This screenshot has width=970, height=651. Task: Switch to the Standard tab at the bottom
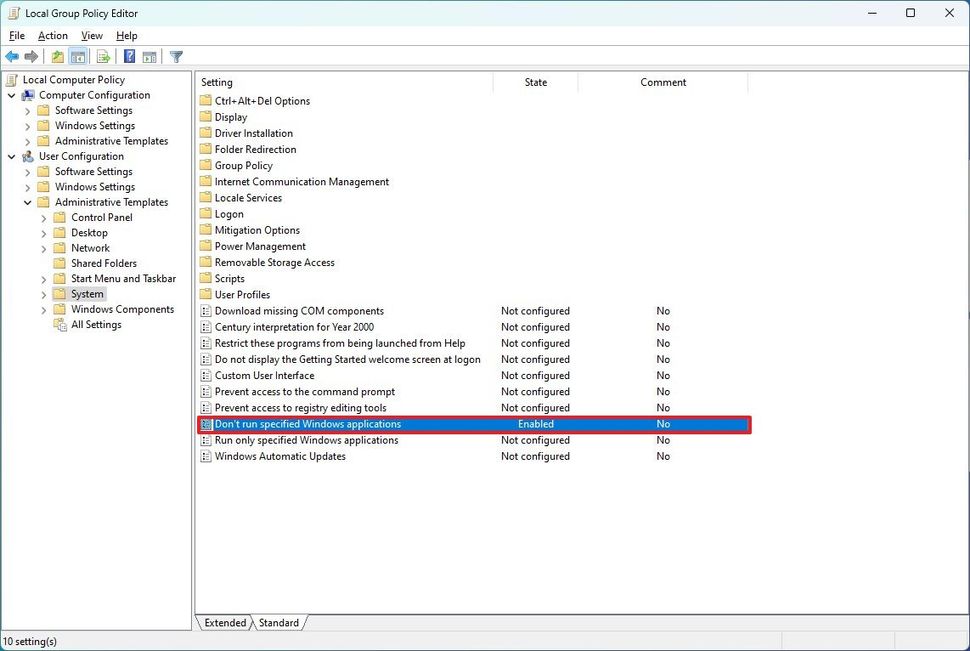tap(278, 622)
